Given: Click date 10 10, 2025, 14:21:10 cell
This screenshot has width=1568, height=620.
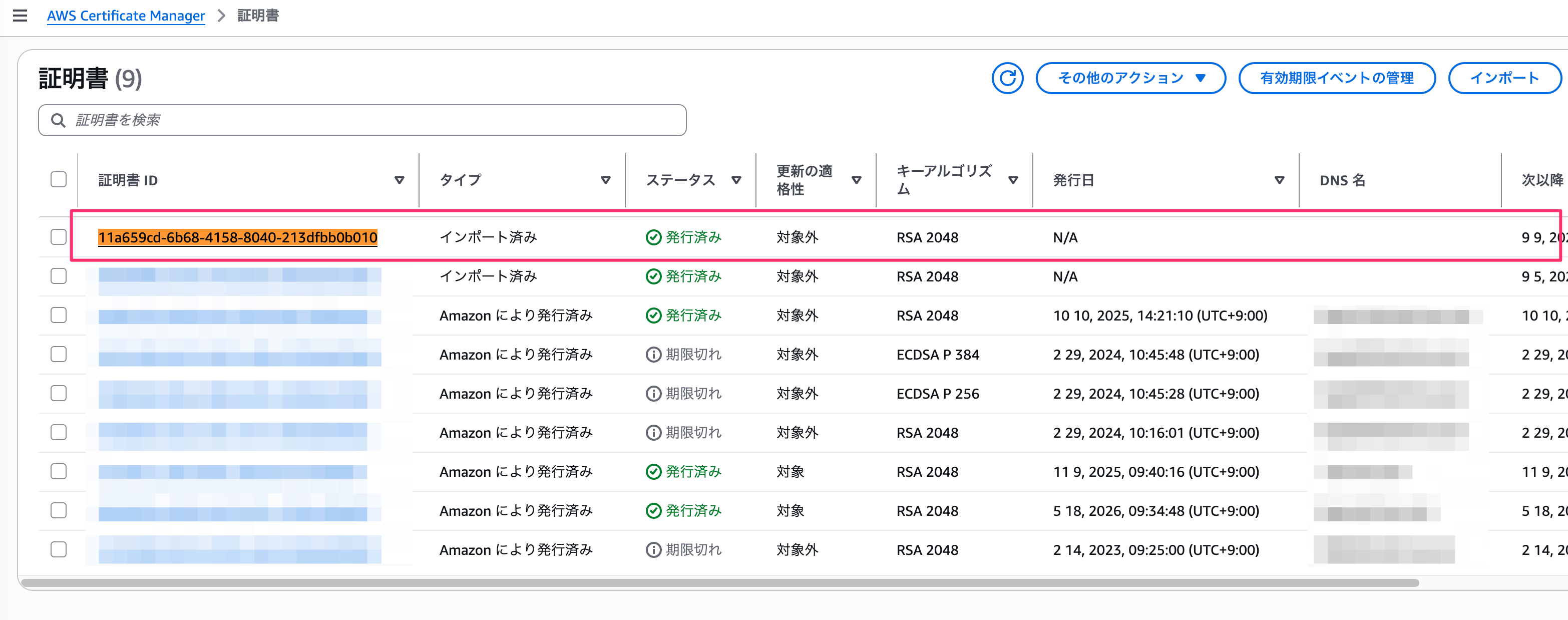Looking at the screenshot, I should [x=1160, y=316].
